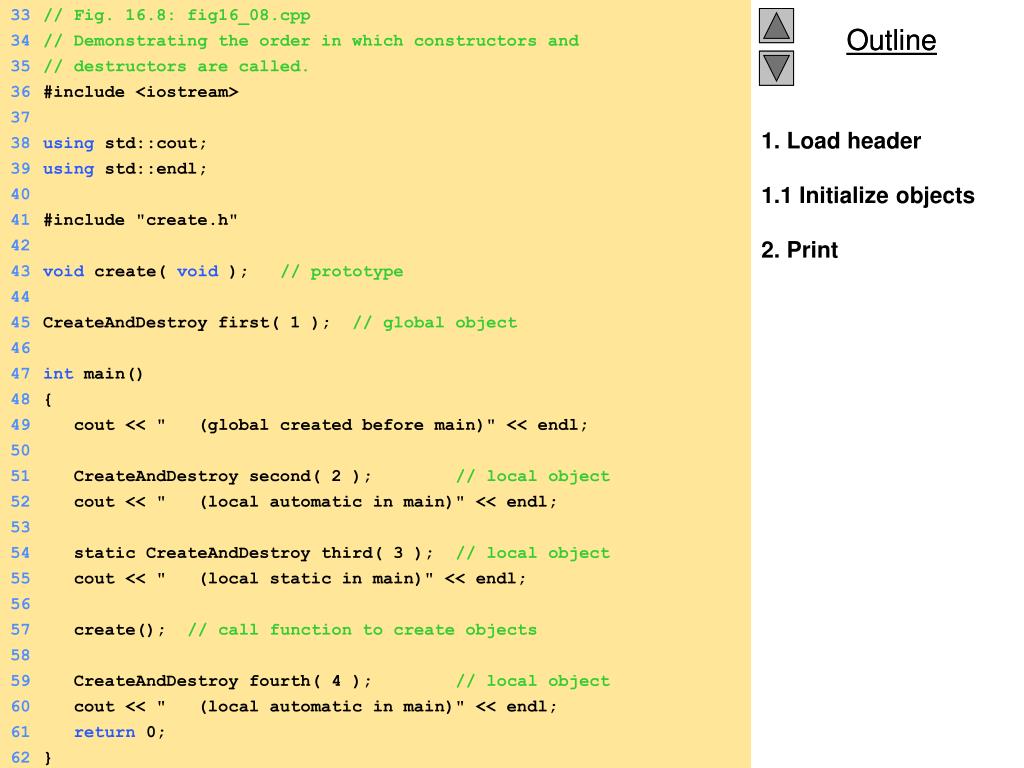
Task: Click line 34 comment about constructors order
Action: click(311, 41)
